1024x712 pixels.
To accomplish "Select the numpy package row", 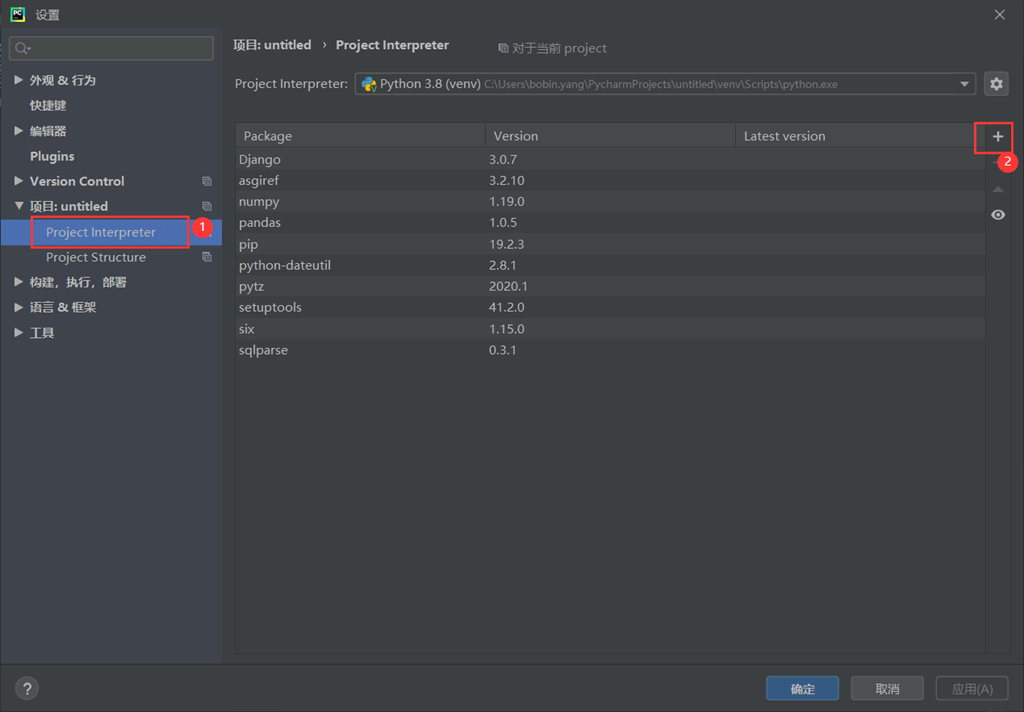I will (x=610, y=201).
